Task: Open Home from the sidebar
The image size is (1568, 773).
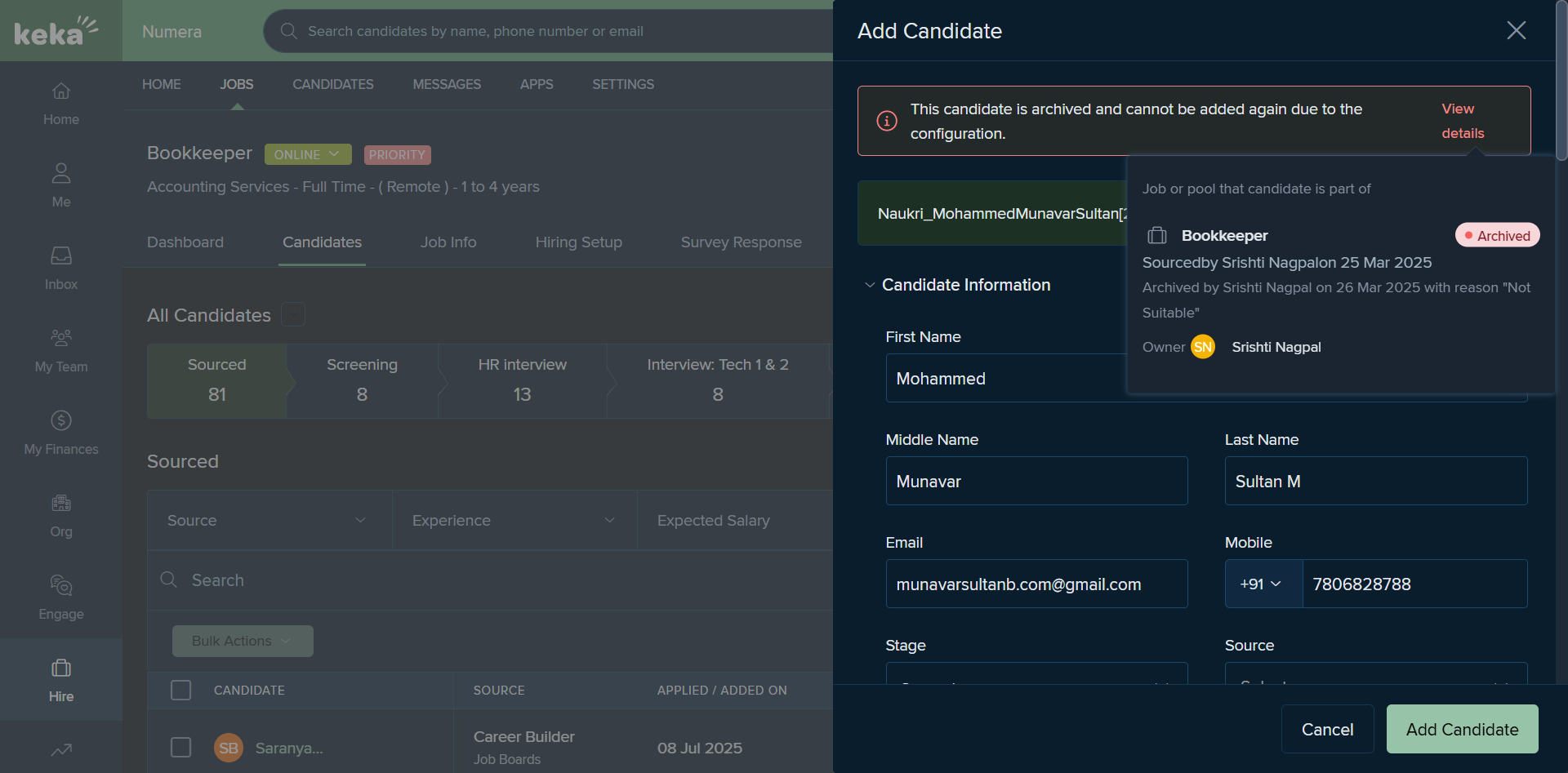Action: 61,104
